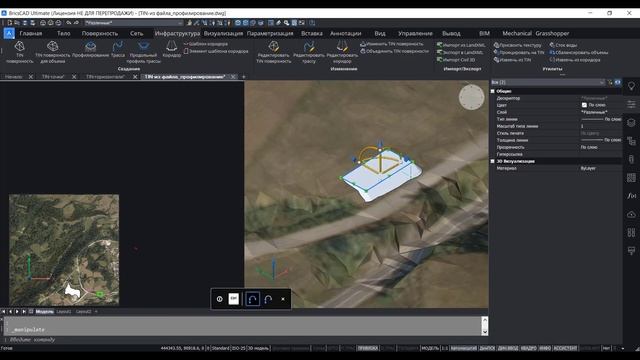Toggle ДИН.ВВОД in status bar
Screen dimensions: 640x360
tap(508, 348)
